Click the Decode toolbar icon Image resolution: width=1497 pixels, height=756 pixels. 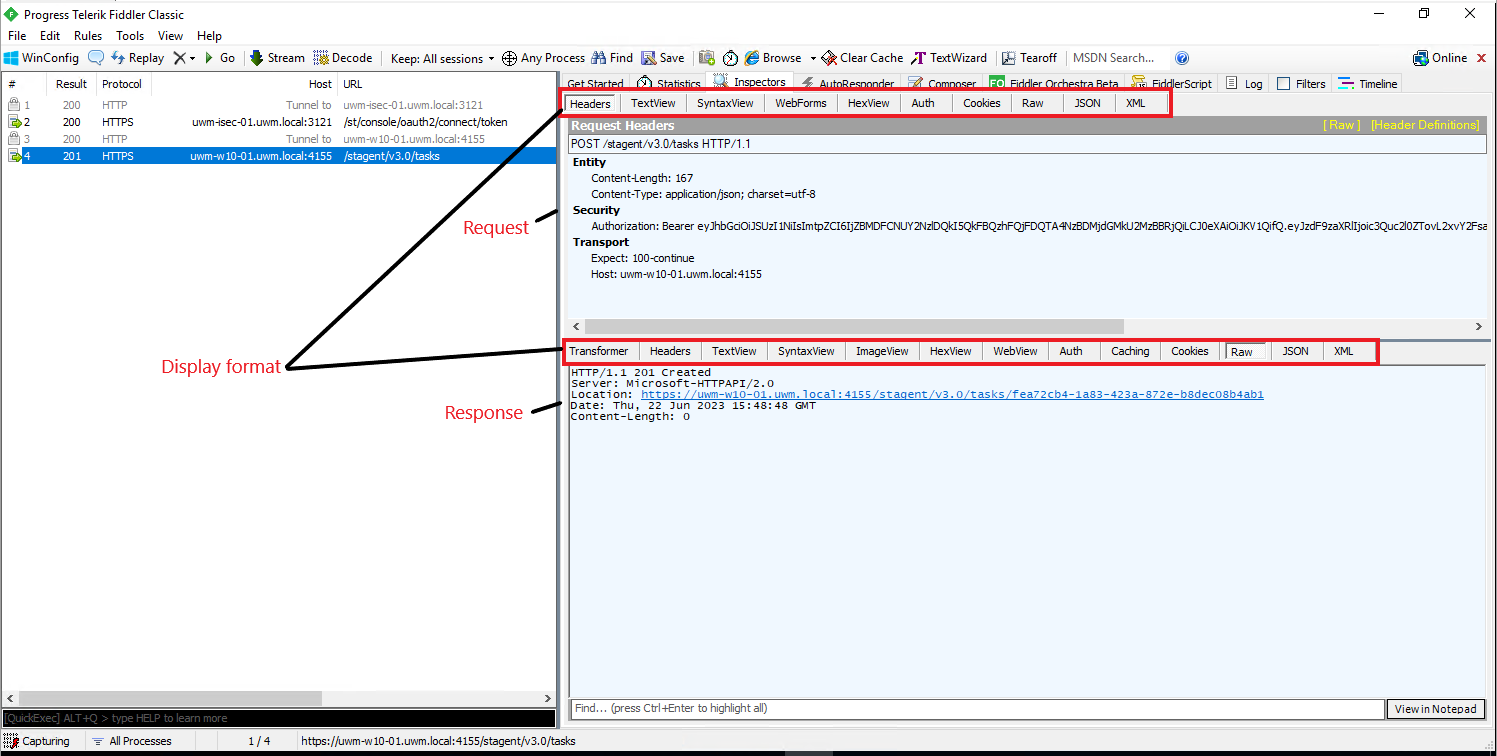pos(321,58)
